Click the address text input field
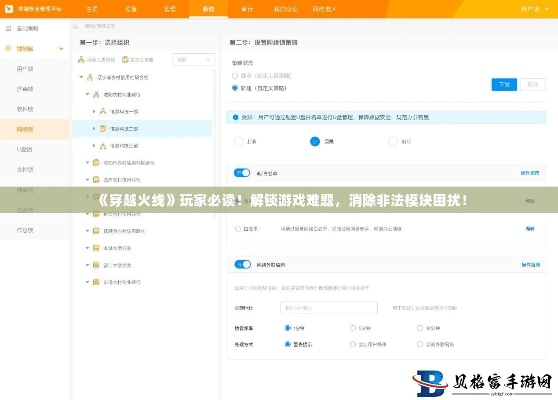This screenshot has height=400, width=558. (329, 308)
